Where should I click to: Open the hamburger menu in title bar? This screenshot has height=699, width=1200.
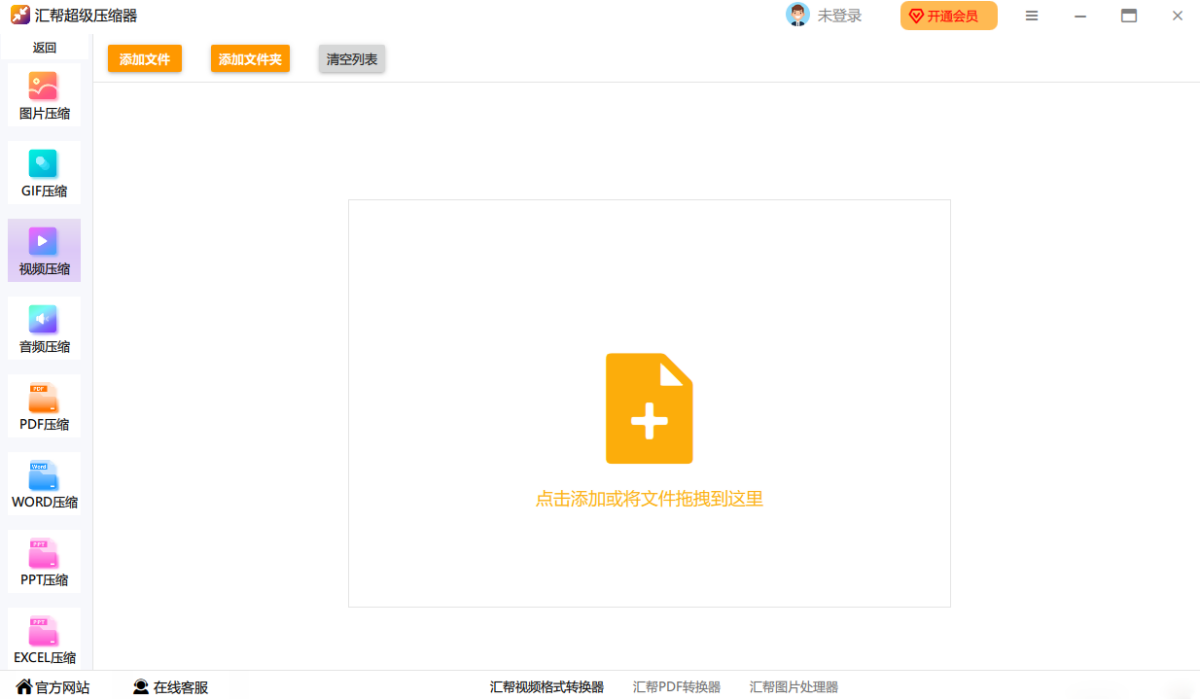[1032, 16]
